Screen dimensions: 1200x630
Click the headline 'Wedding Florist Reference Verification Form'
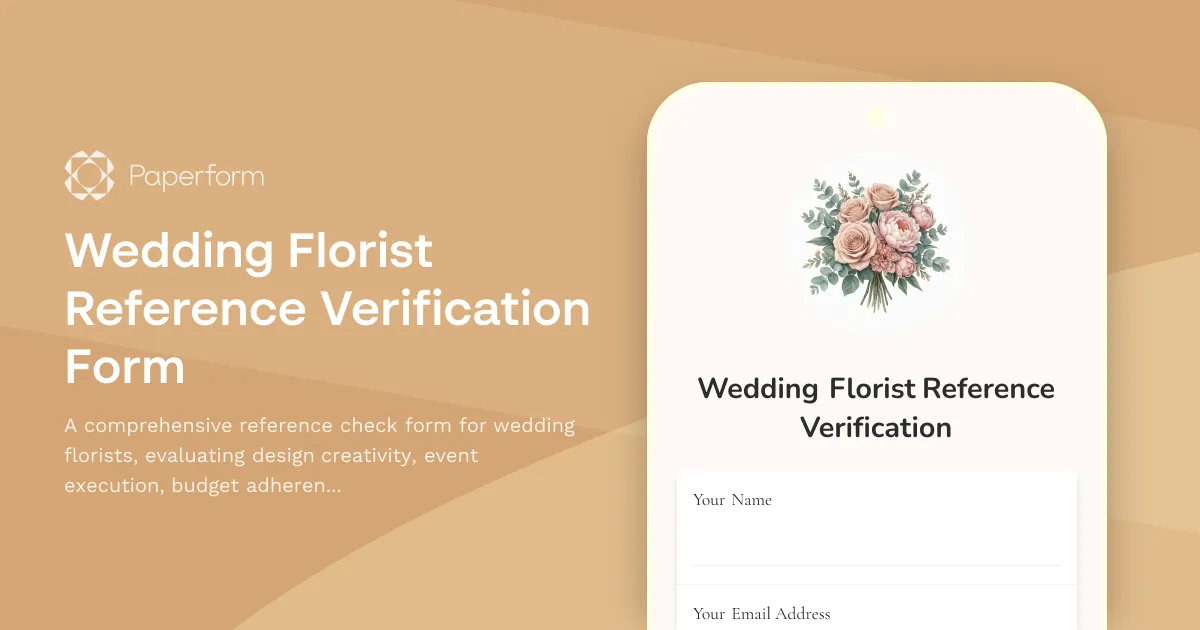coord(327,309)
